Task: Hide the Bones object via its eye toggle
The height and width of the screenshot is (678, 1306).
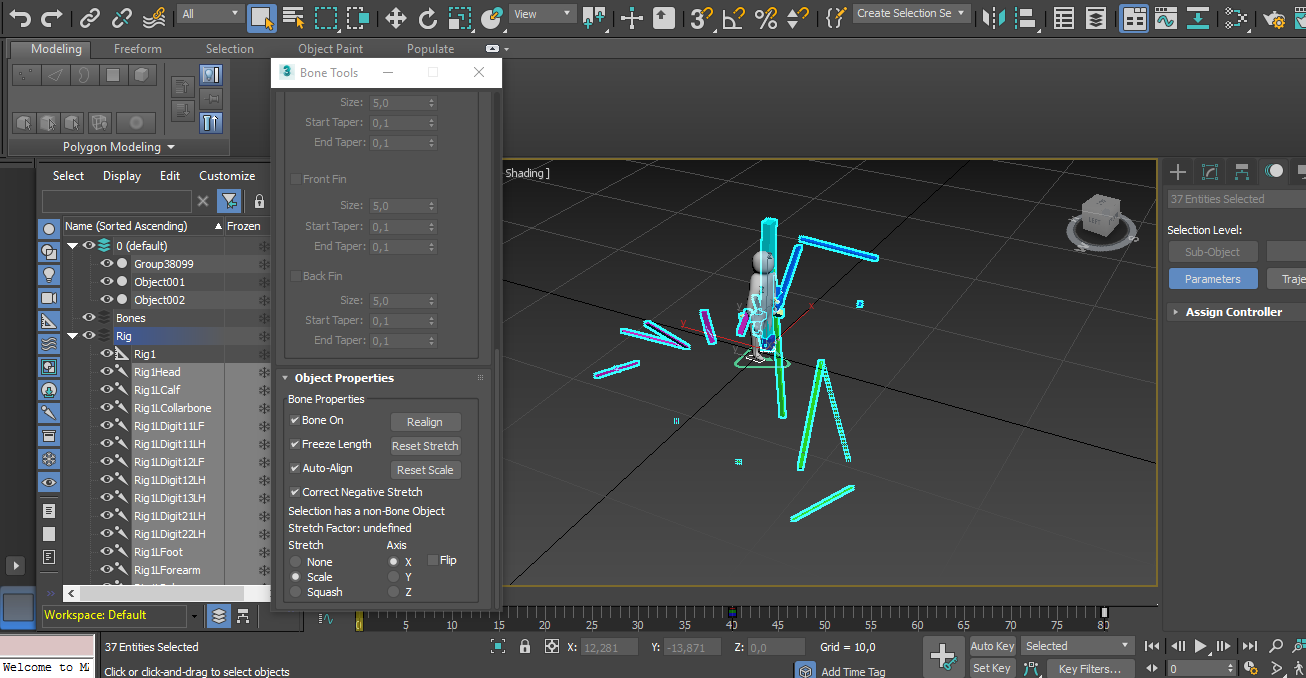Action: coord(88,318)
